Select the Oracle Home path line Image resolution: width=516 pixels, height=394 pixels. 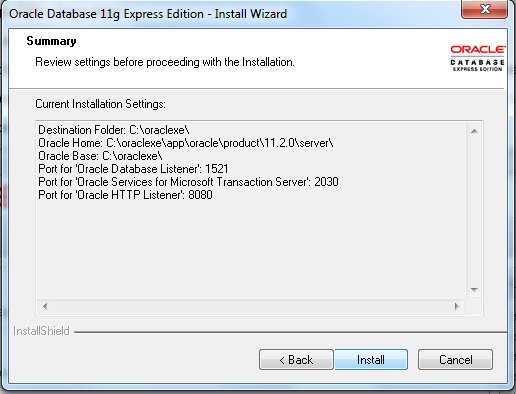[x=186, y=143]
